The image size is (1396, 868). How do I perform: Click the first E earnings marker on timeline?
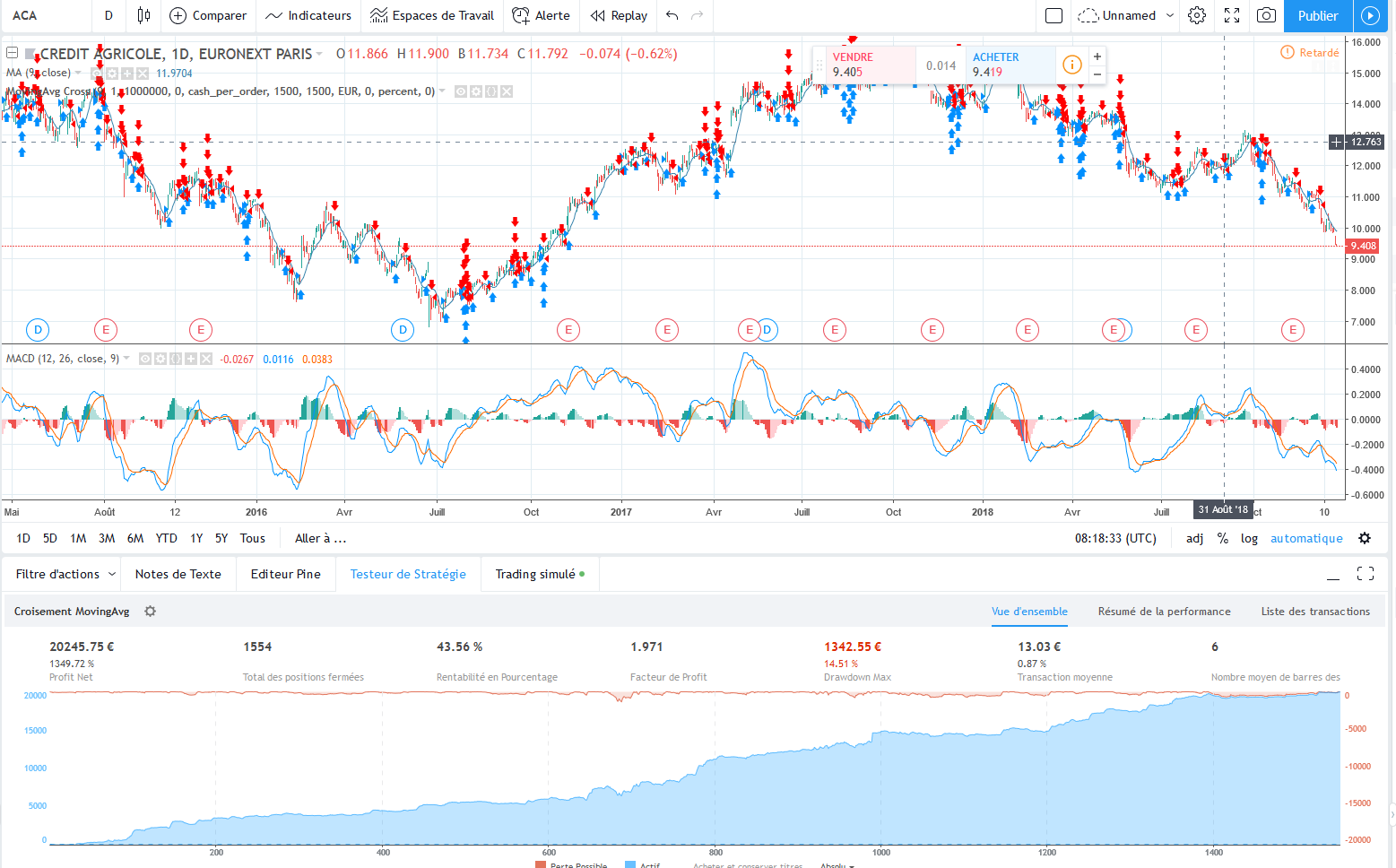[106, 330]
